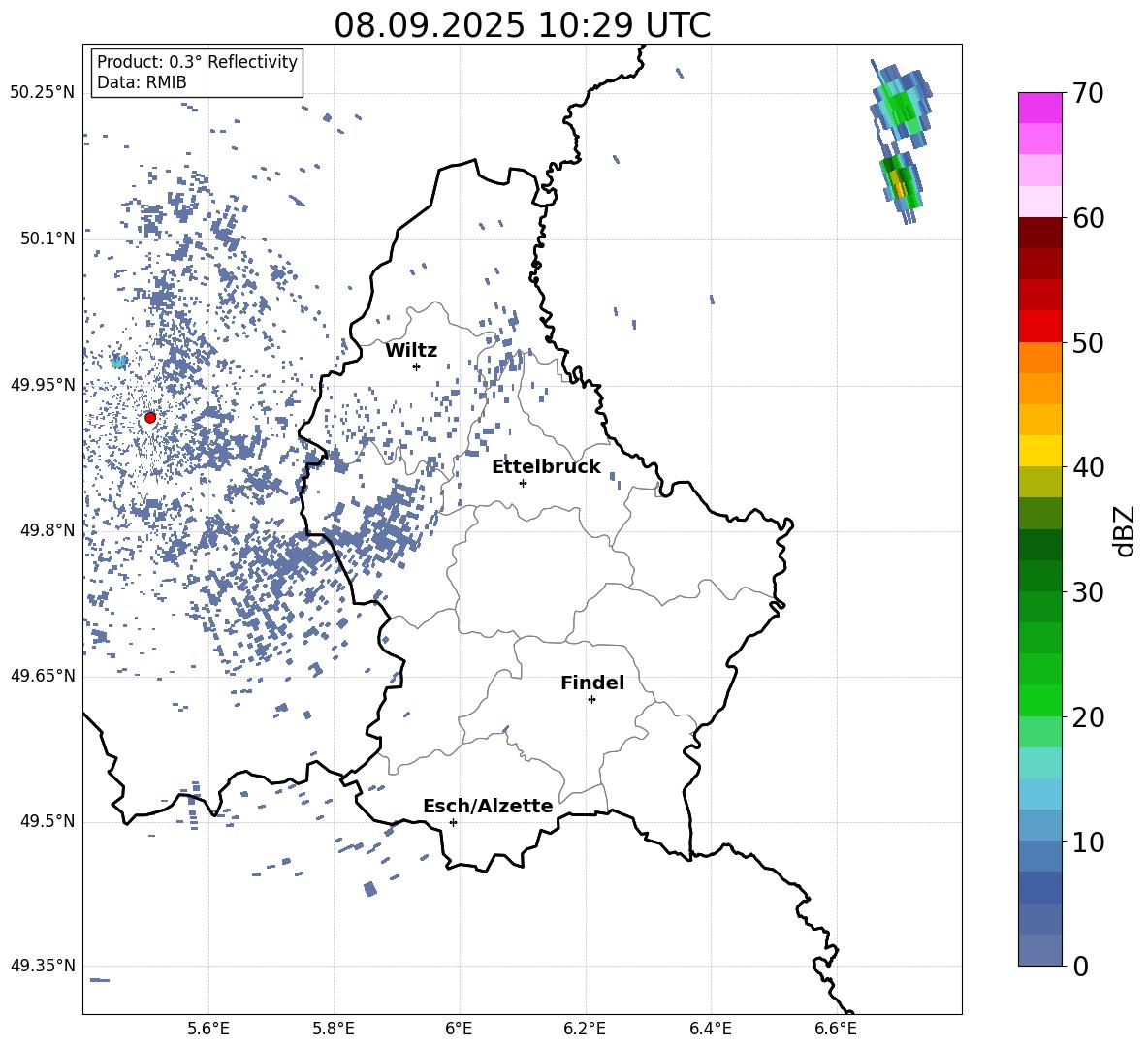The image size is (1148, 1048).
Task: Click the 50.1°N latitude label
Action: tap(48, 238)
